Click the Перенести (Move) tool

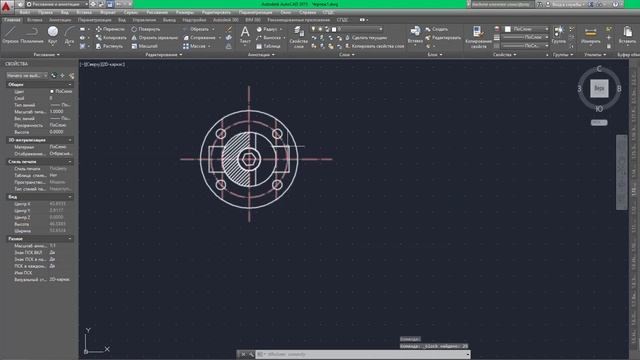(110, 29)
